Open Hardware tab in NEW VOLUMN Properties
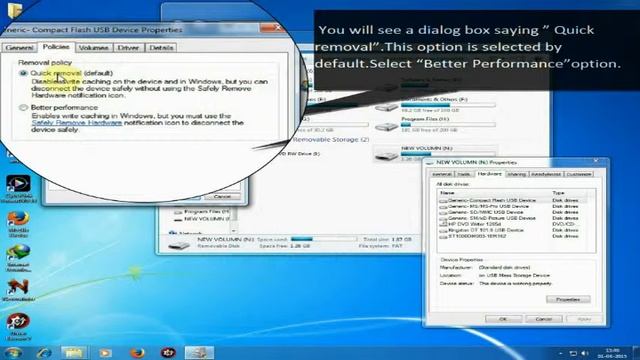640x360 pixels. click(x=489, y=174)
